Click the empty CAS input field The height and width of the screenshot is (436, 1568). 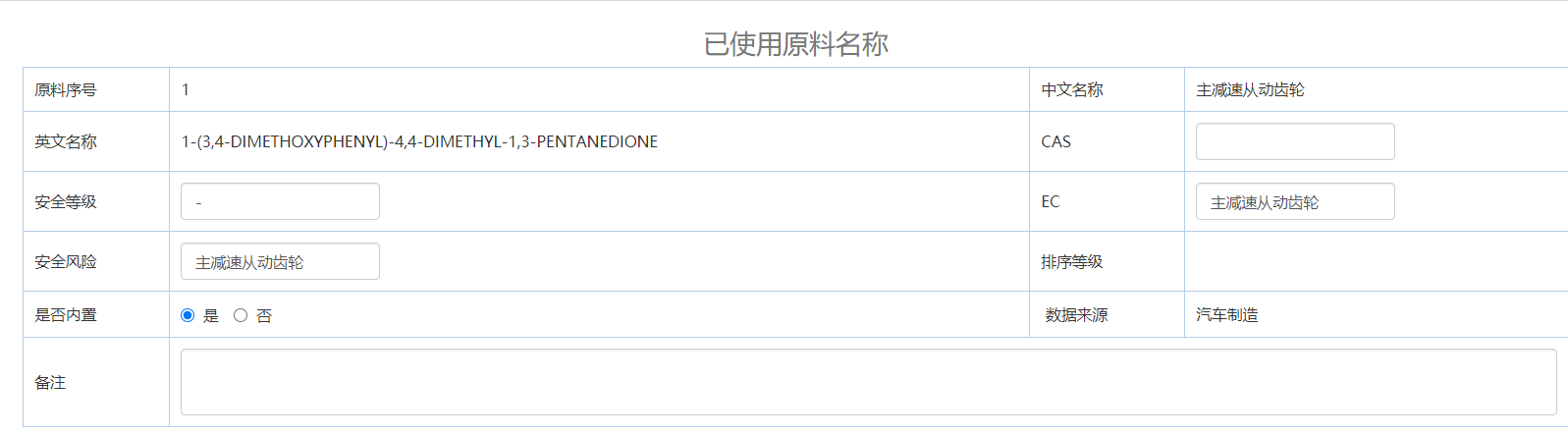1294,141
